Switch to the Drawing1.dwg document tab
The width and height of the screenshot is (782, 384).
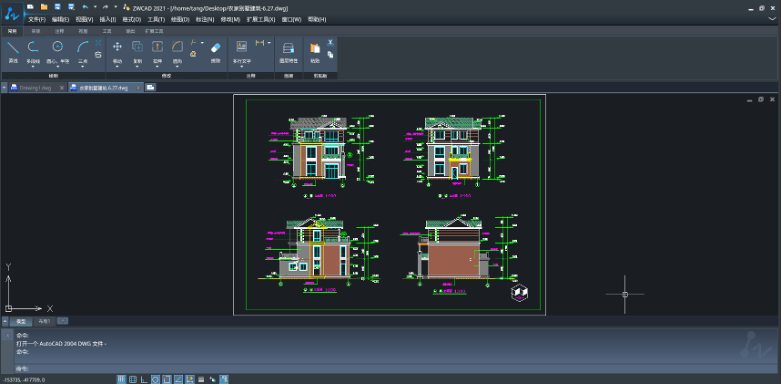tap(35, 88)
